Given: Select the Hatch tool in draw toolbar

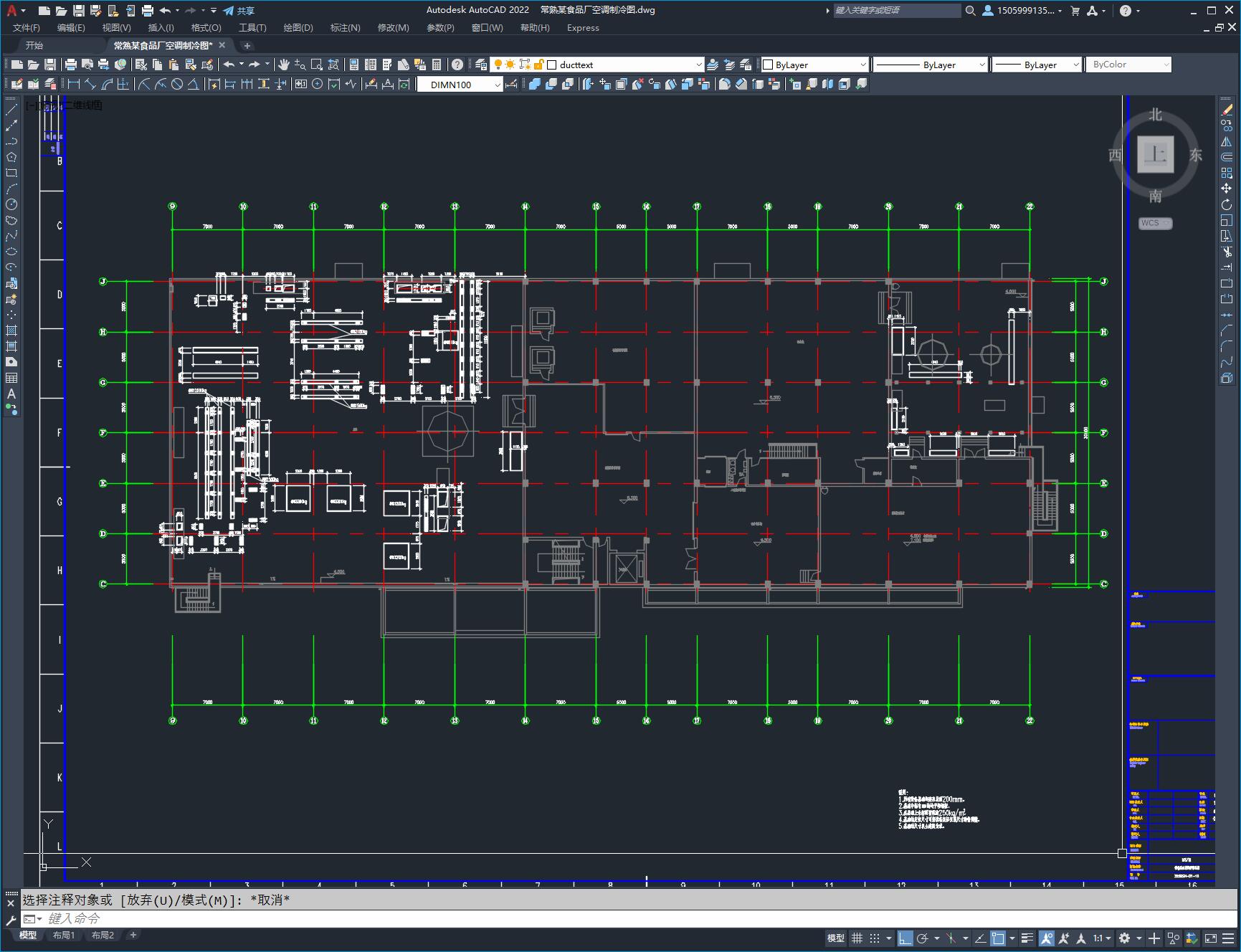Looking at the screenshot, I should [11, 330].
